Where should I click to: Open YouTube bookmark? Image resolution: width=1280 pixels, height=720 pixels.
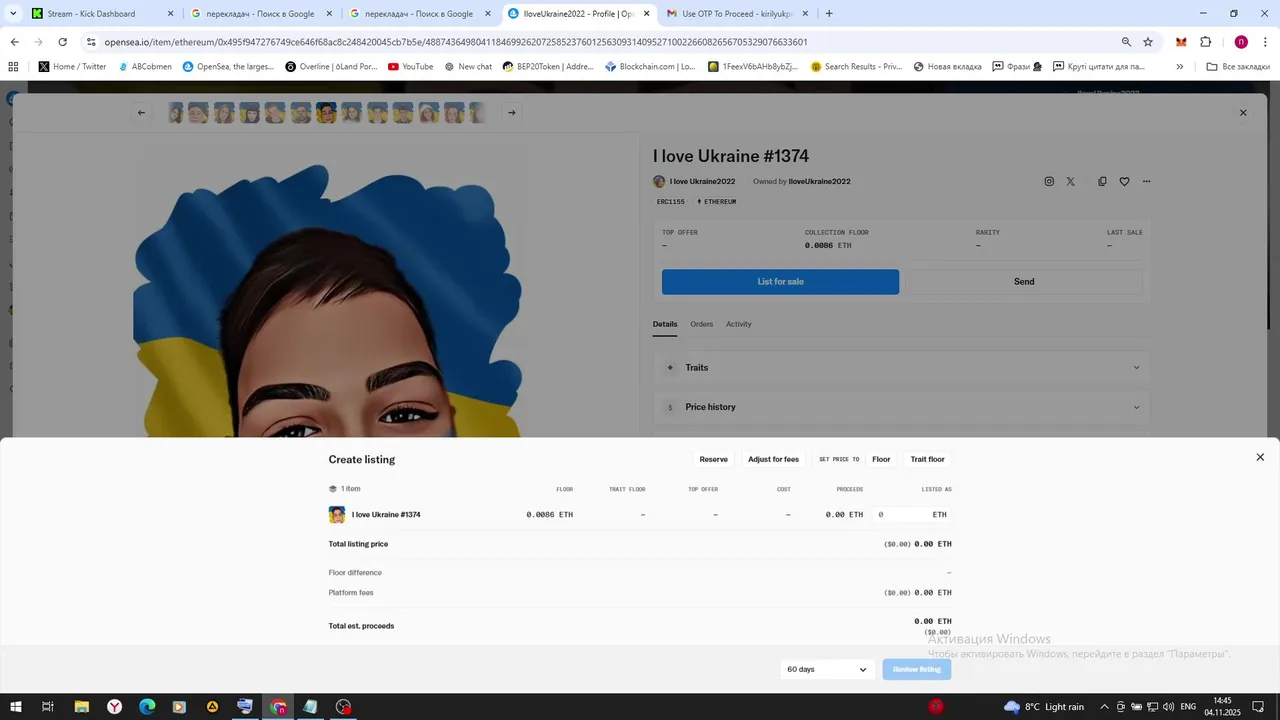tap(410, 67)
